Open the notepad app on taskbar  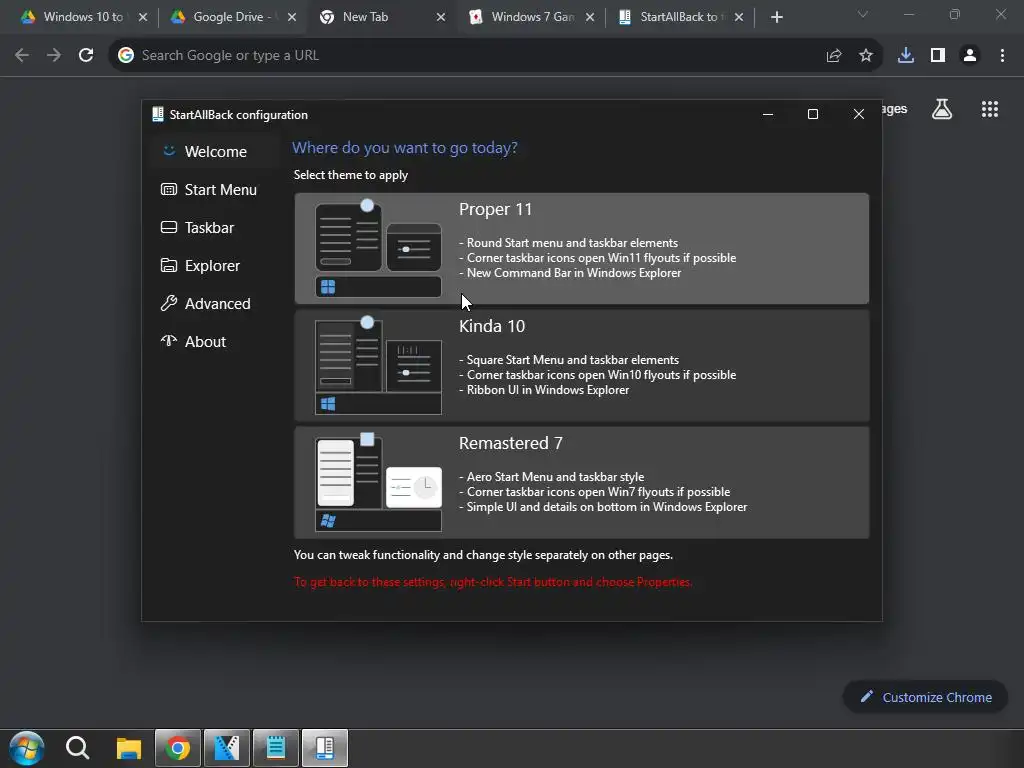point(276,748)
